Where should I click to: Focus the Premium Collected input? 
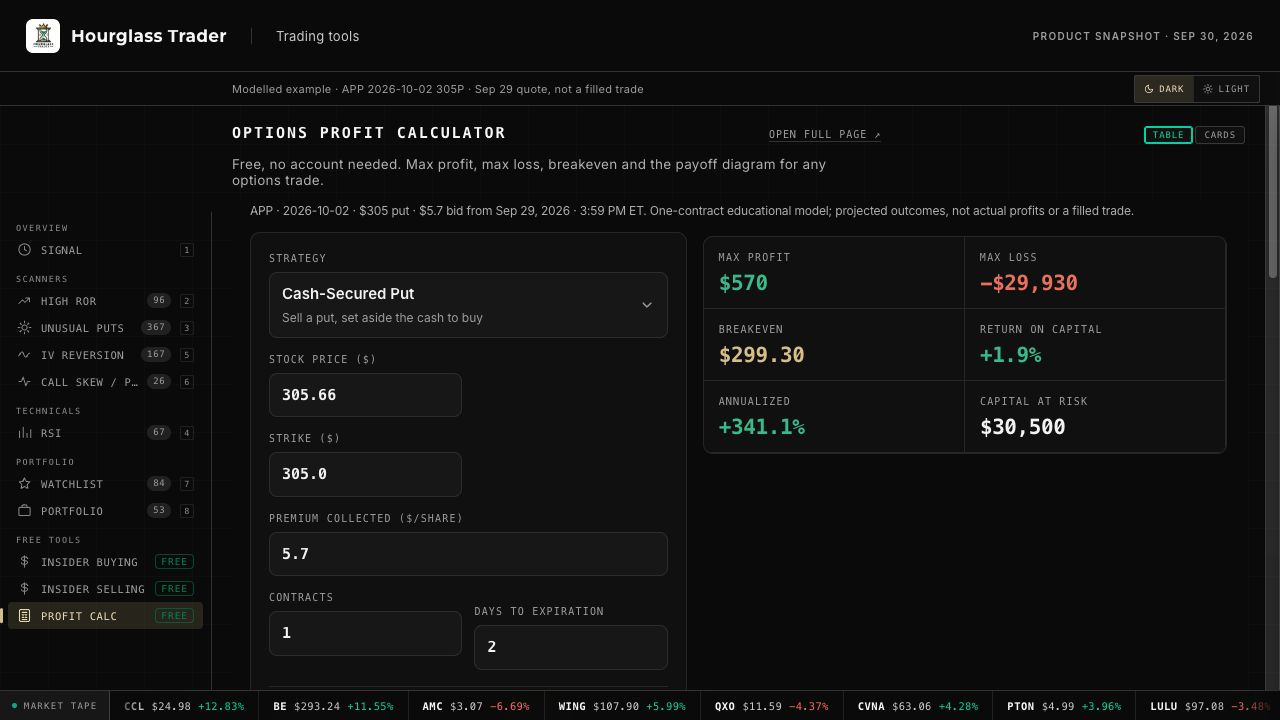coord(468,554)
